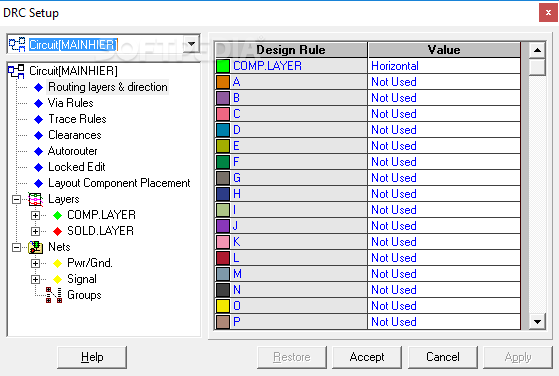Click the Circuit[MAINHIER] tree root icon
Image resolution: width=559 pixels, height=376 pixels.
16,71
